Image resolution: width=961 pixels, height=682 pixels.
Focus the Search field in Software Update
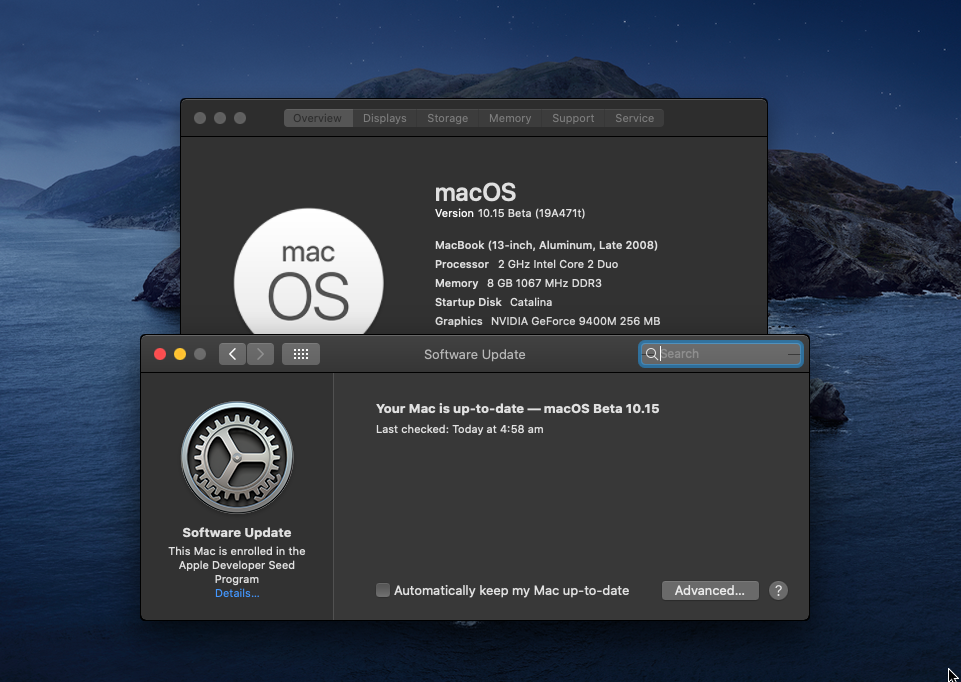pos(721,354)
